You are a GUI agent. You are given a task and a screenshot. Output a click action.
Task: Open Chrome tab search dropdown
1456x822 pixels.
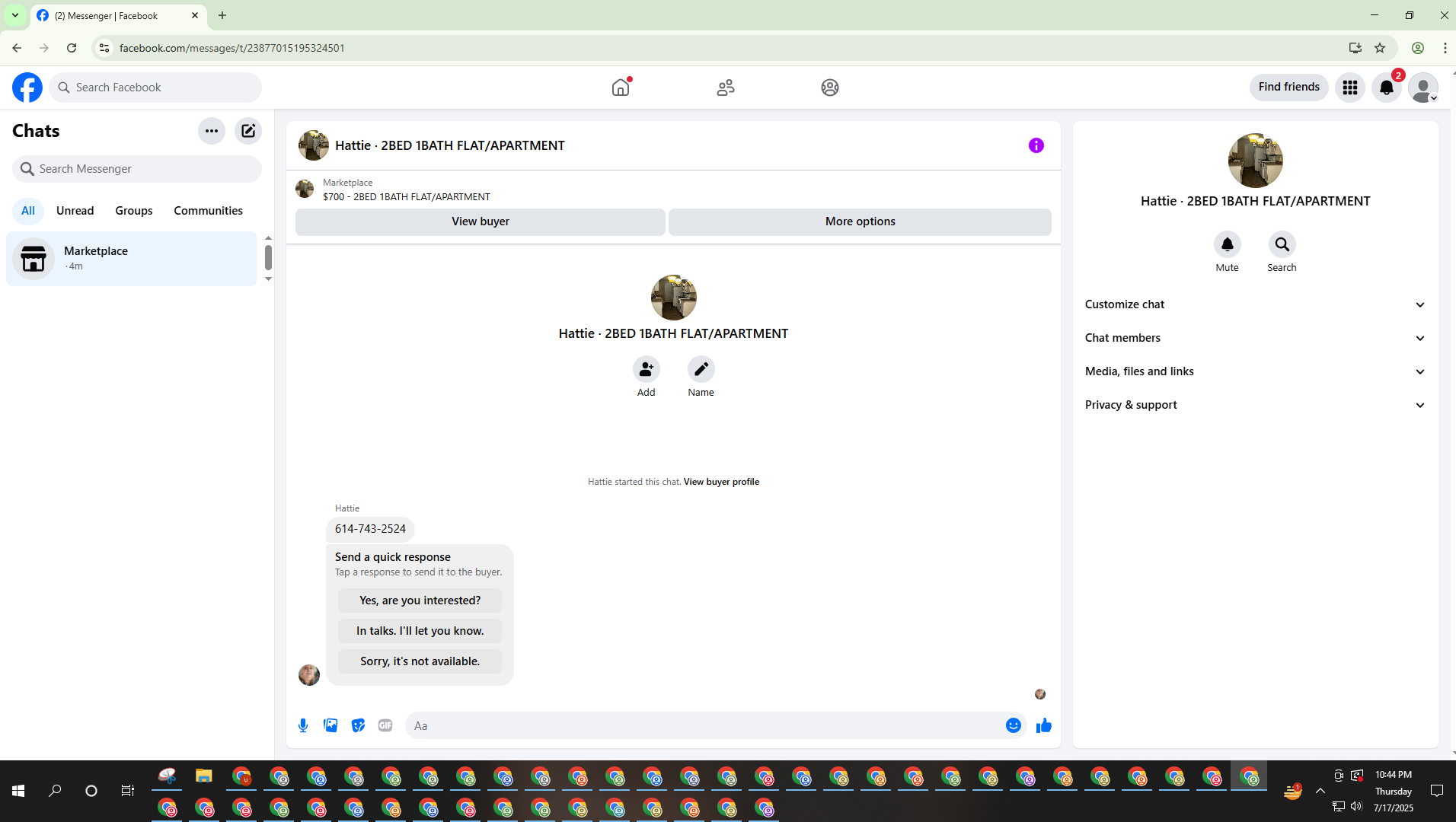(x=15, y=15)
